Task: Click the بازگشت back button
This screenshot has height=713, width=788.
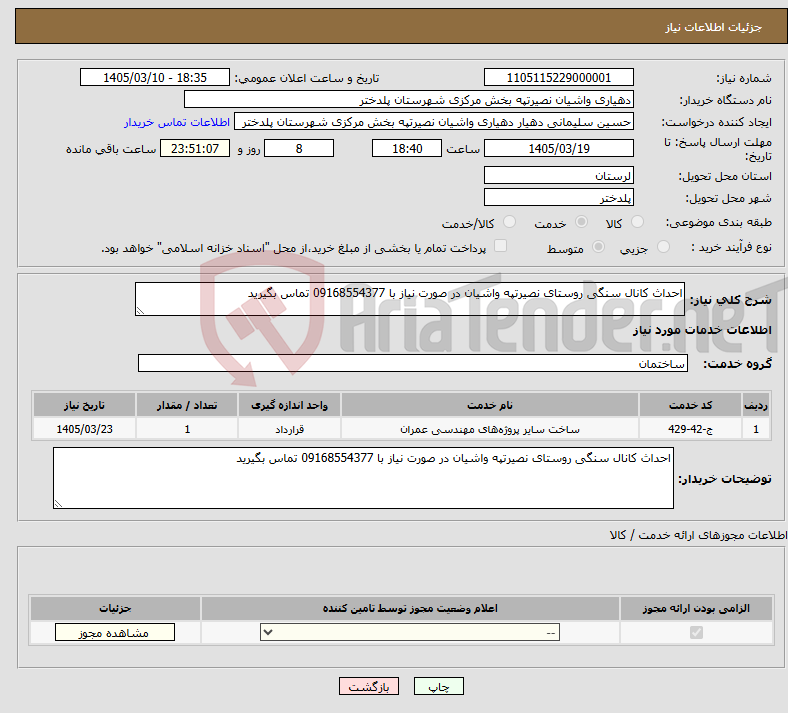Action: (369, 686)
